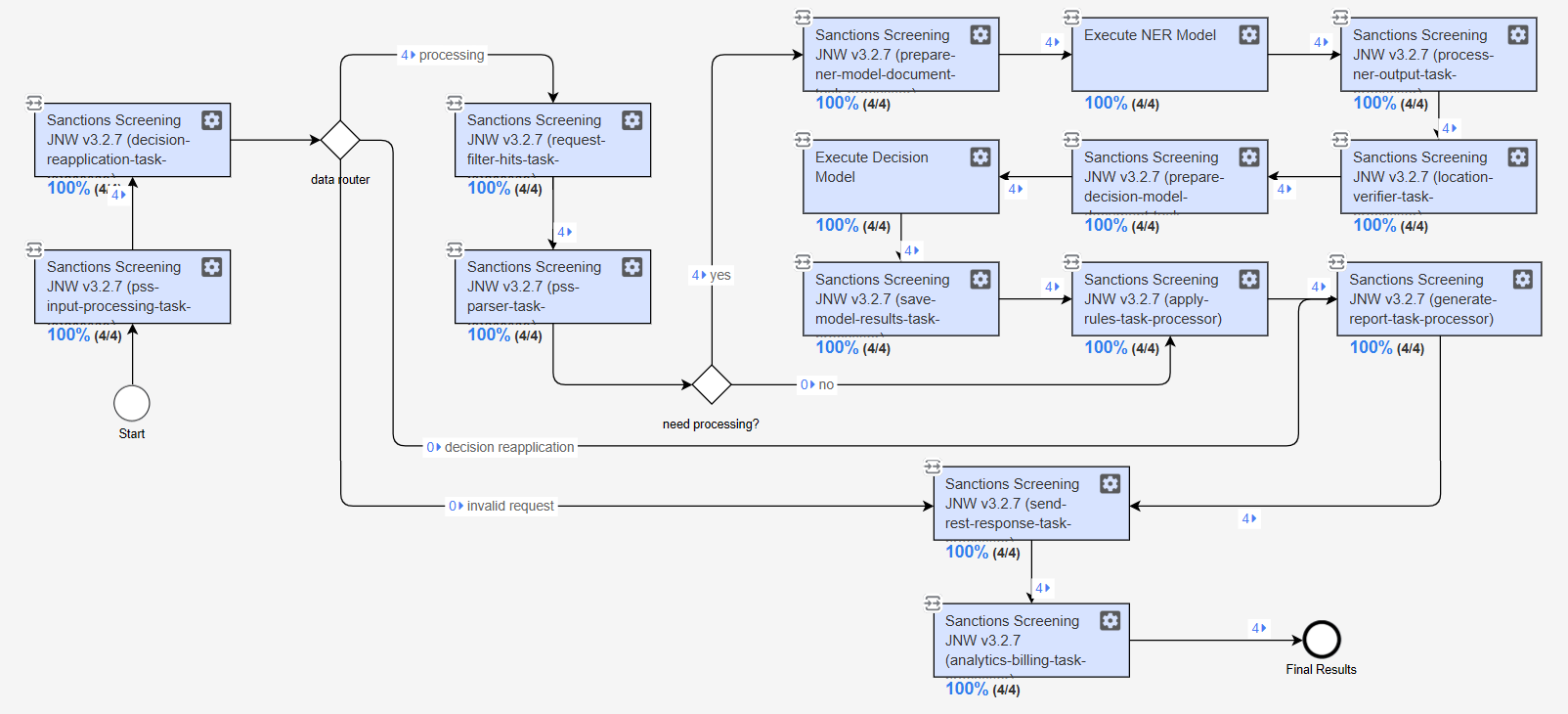Click the 'processing' flow label
The width and height of the screenshot is (1568, 714).
452,55
